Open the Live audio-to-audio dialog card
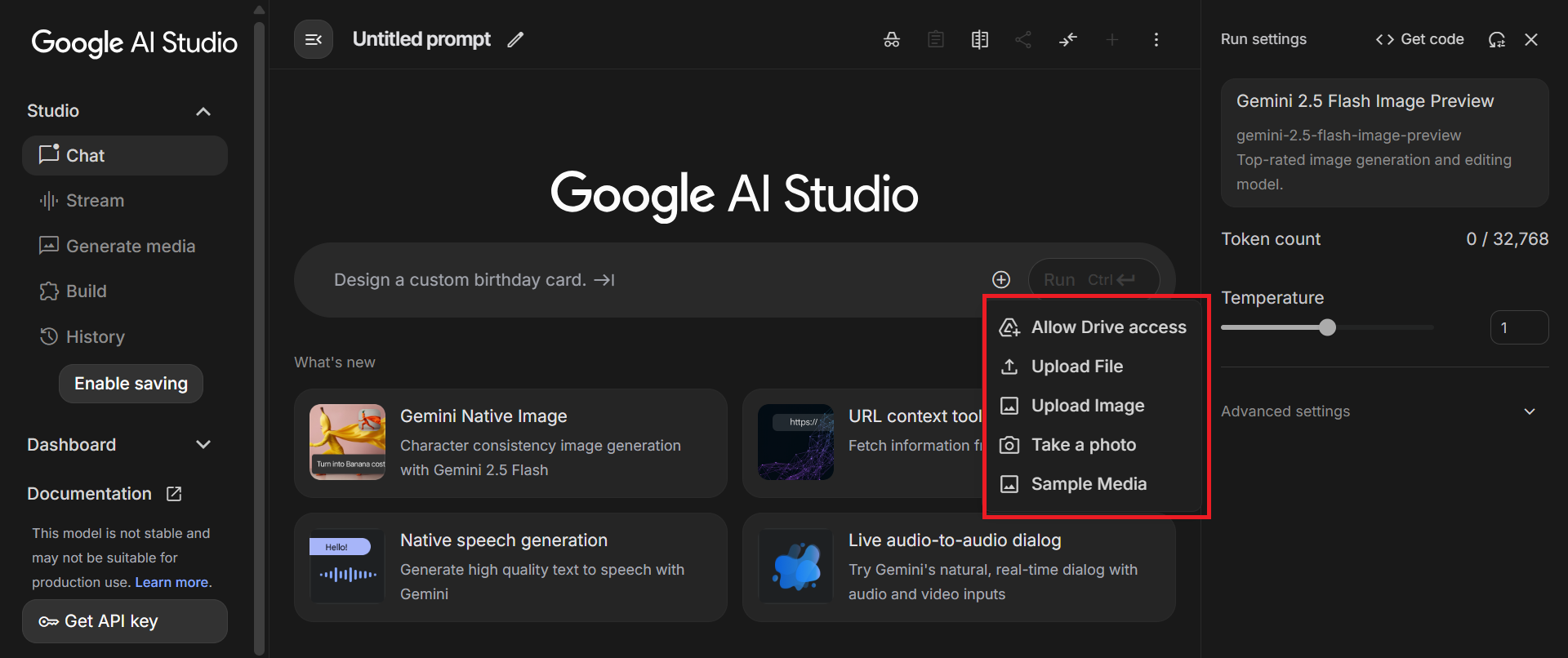The width and height of the screenshot is (1568, 658). coord(959,567)
